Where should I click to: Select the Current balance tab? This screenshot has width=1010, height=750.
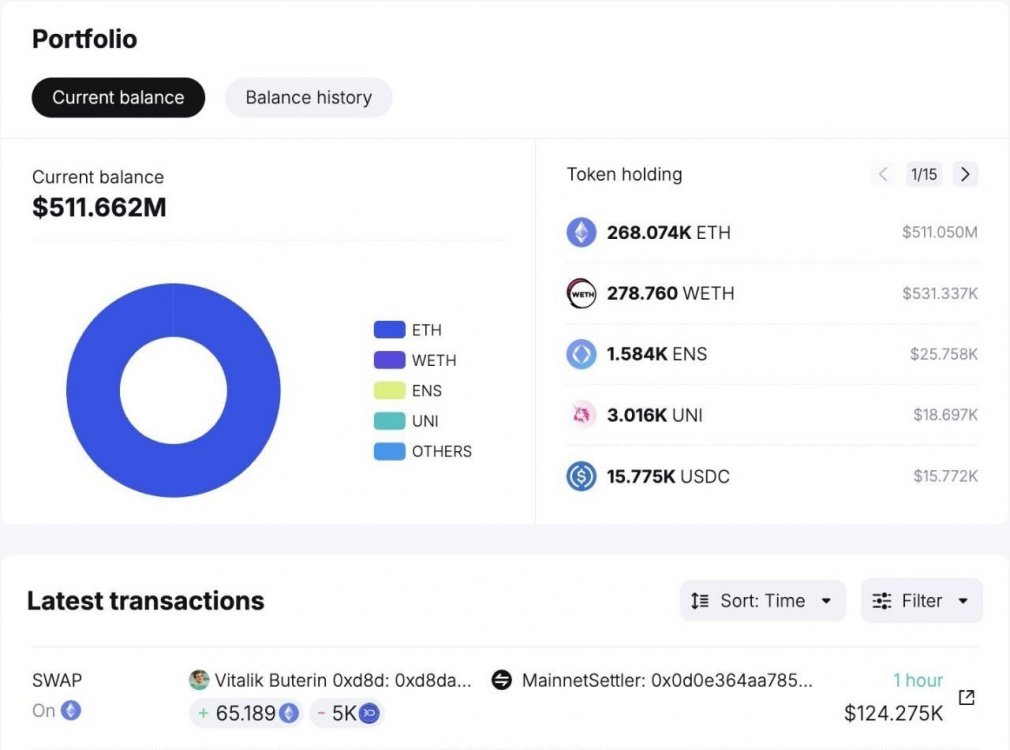tap(118, 98)
